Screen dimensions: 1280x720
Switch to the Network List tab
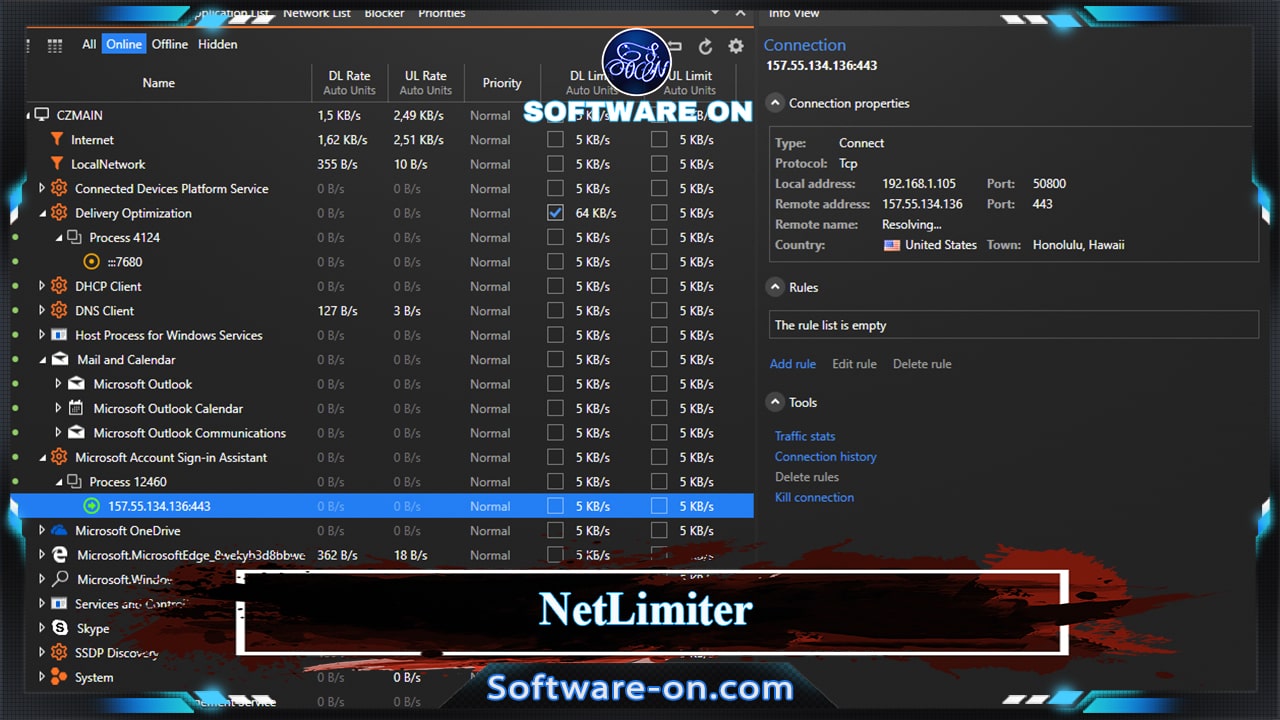317,13
